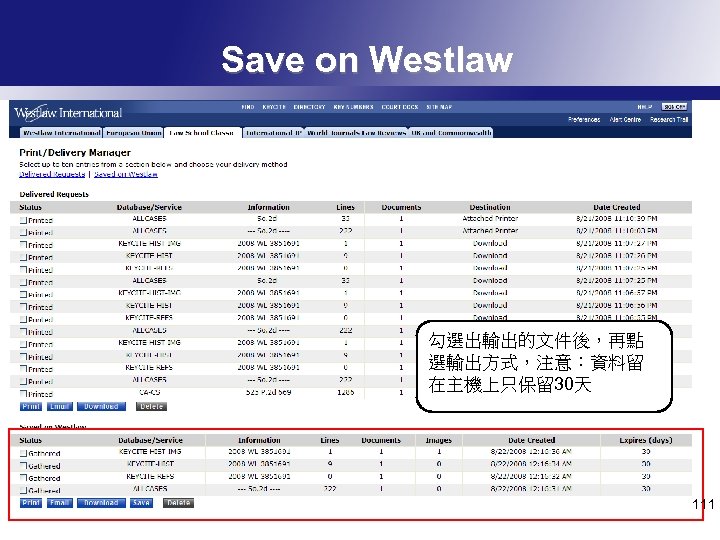Check the Printed CA-CS row checkbox

coord(23,394)
